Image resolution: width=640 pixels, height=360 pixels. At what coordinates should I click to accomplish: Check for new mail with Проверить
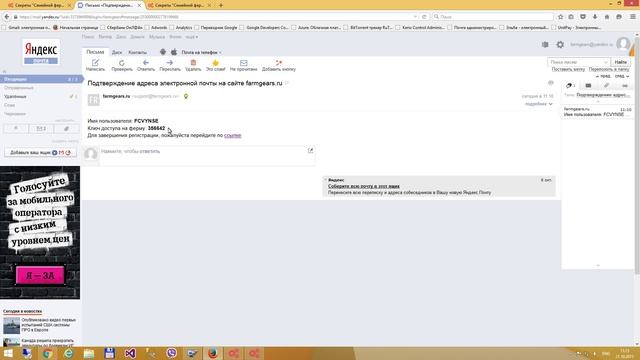tap(122, 65)
